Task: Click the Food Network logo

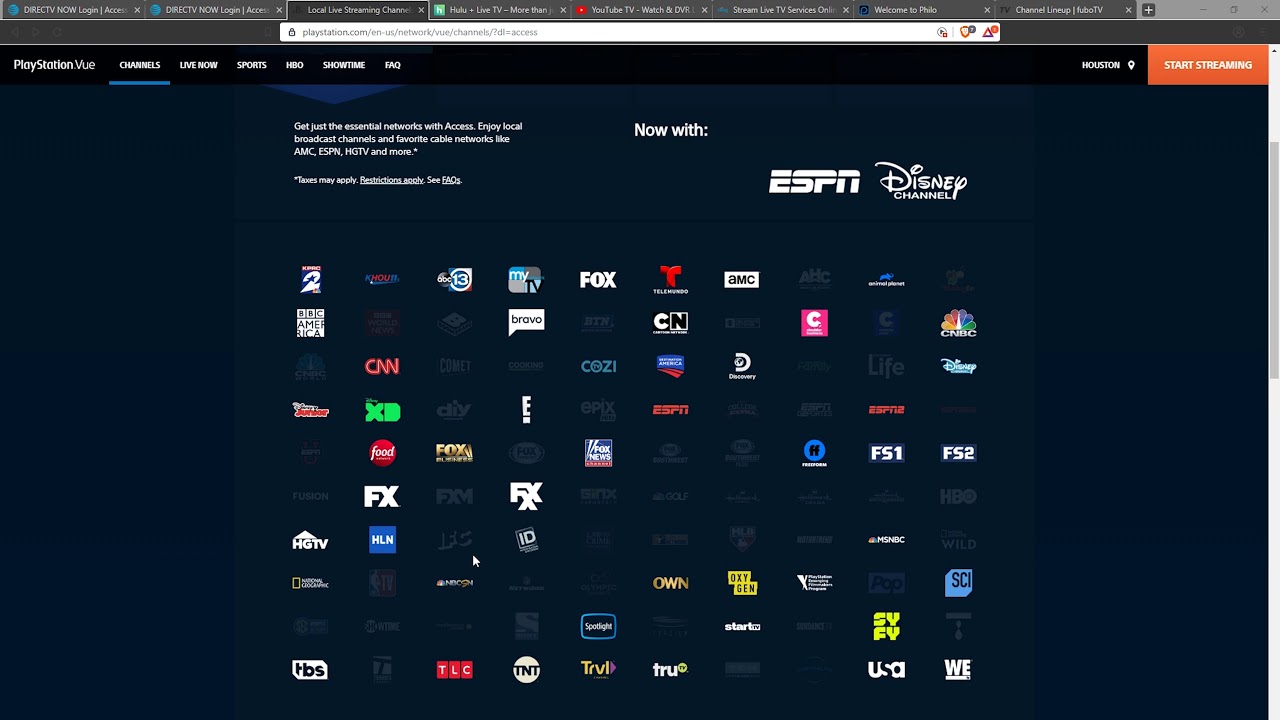Action: pos(382,453)
